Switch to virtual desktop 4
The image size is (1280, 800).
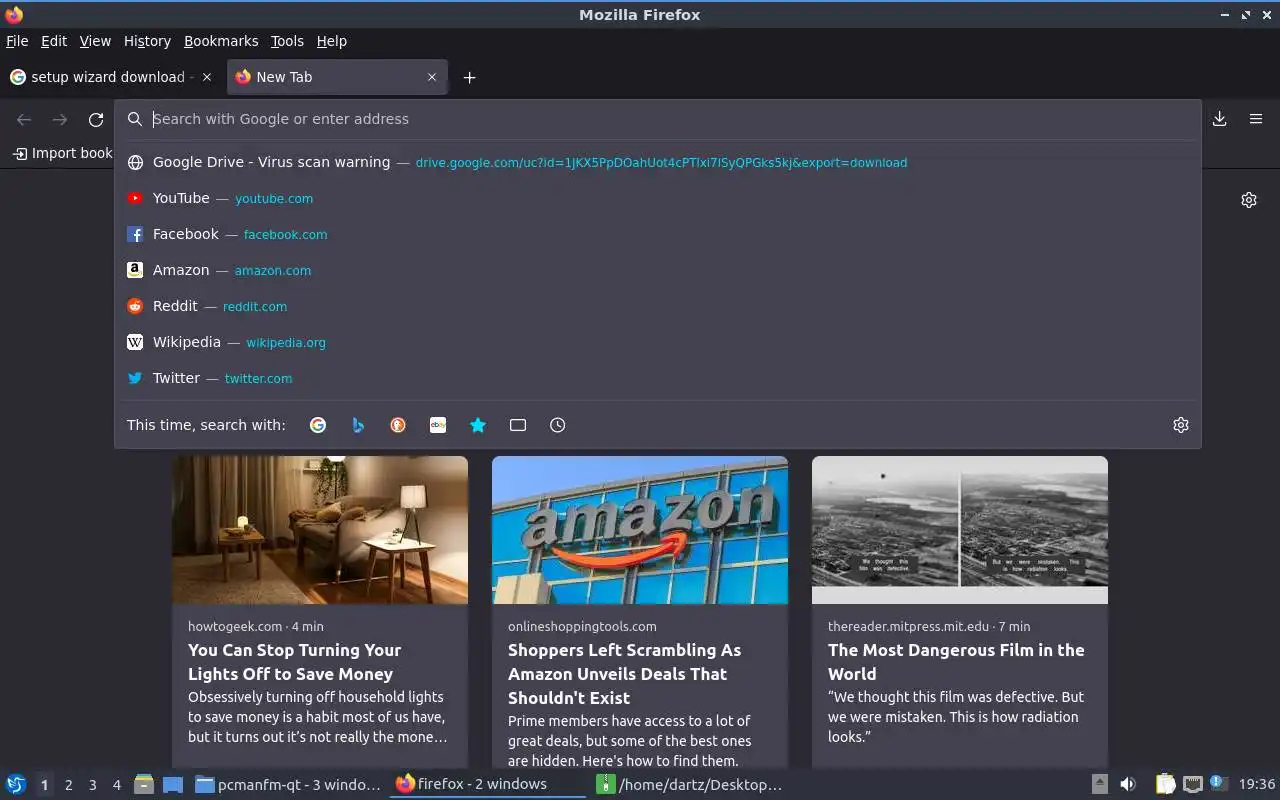[116, 785]
